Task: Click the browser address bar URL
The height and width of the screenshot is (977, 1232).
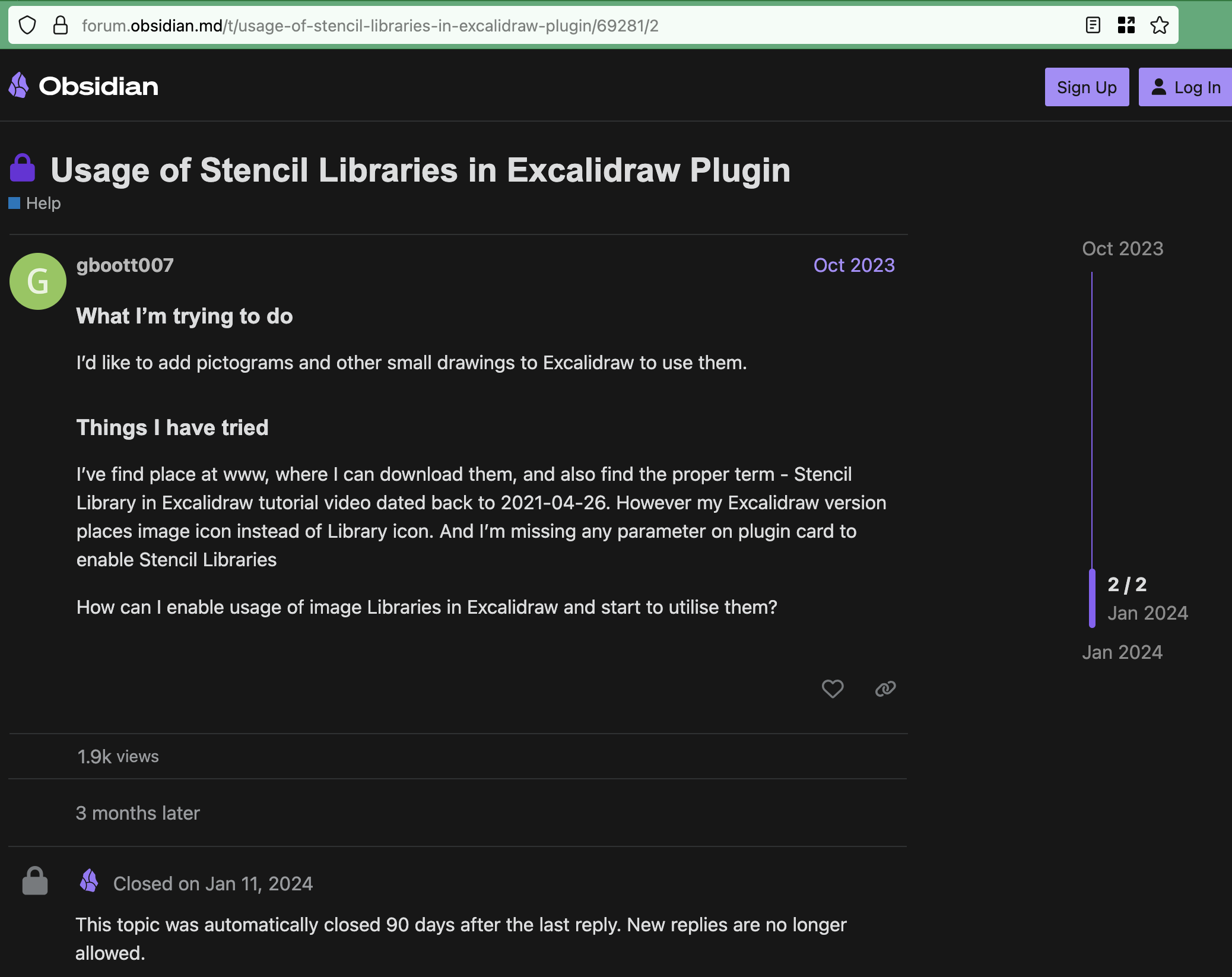Action: (x=370, y=26)
